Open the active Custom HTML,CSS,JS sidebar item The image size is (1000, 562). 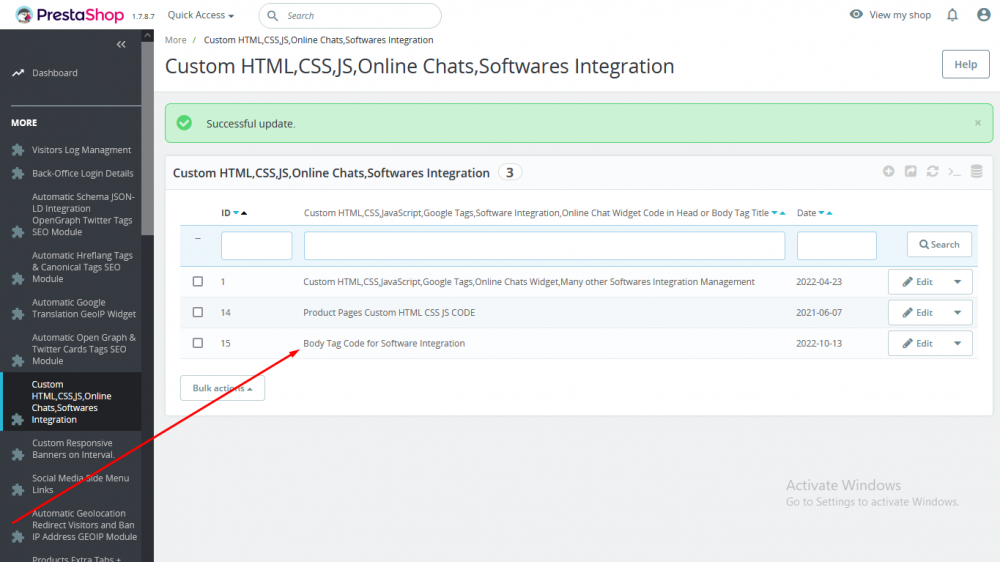[71, 402]
